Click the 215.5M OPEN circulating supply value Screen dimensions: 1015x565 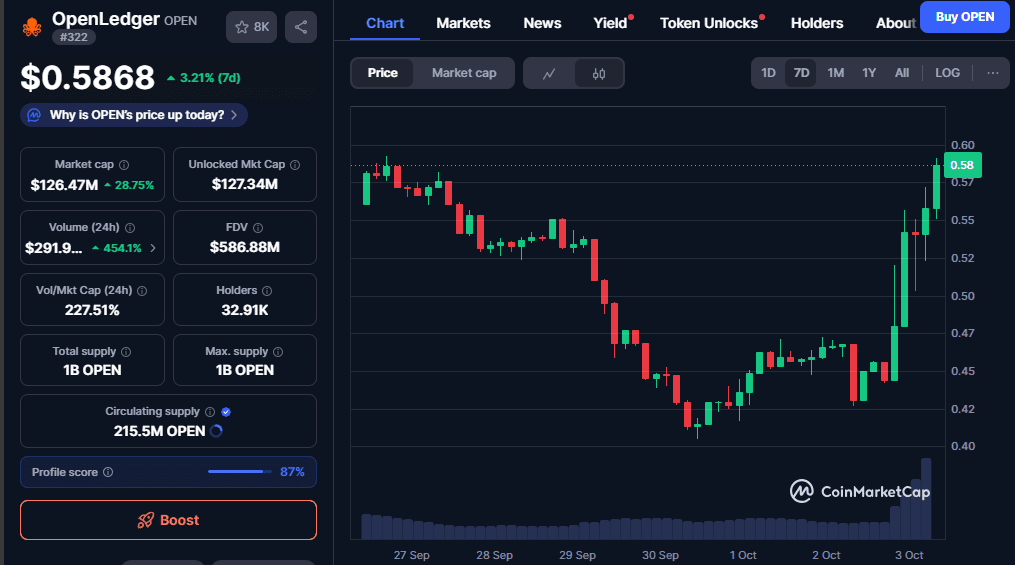pyautogui.click(x=159, y=431)
